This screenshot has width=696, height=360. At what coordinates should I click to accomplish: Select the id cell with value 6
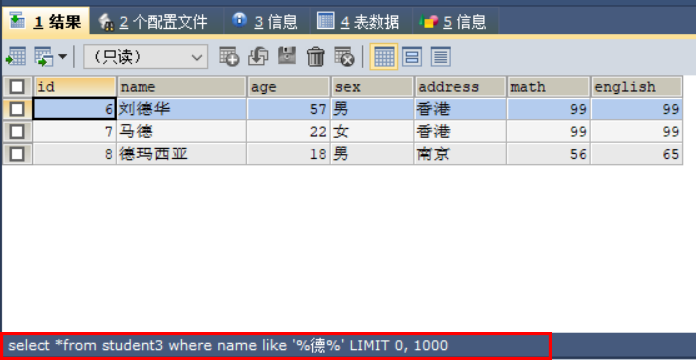pos(75,109)
